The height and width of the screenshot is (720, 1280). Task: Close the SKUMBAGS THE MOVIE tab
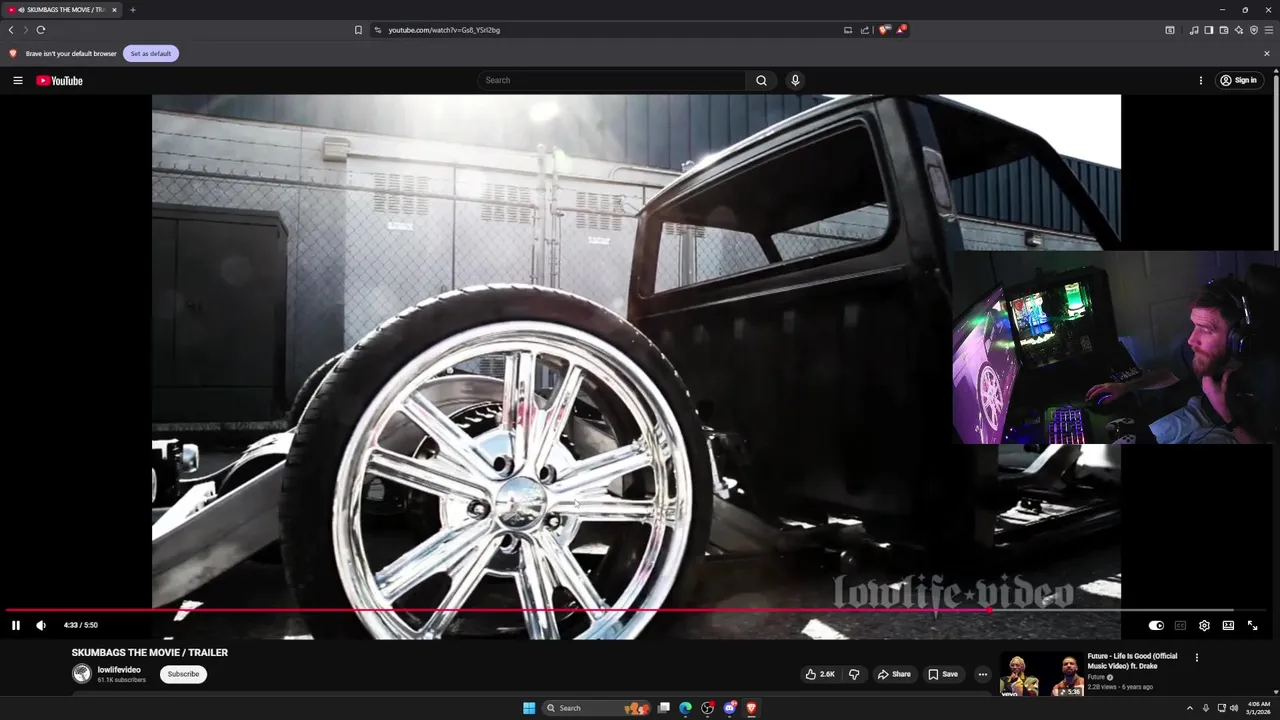point(114,10)
